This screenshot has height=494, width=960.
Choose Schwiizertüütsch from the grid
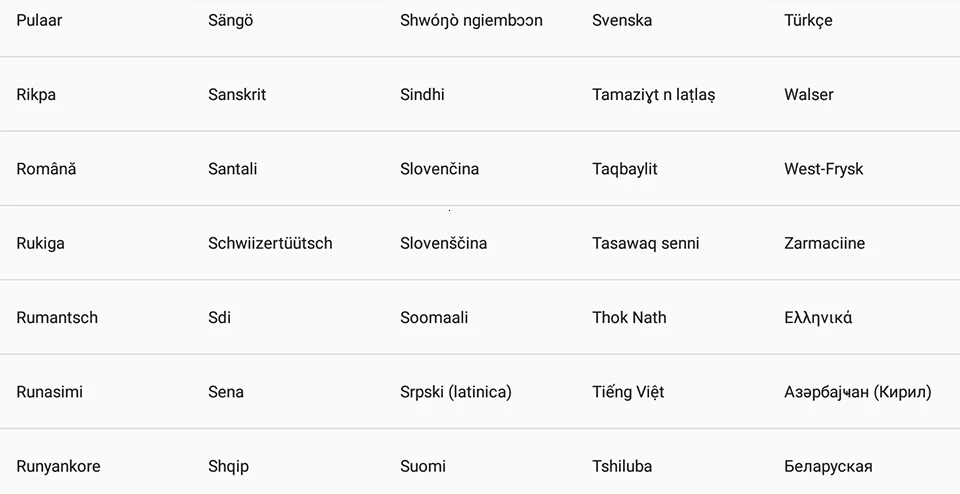pyautogui.click(x=270, y=243)
